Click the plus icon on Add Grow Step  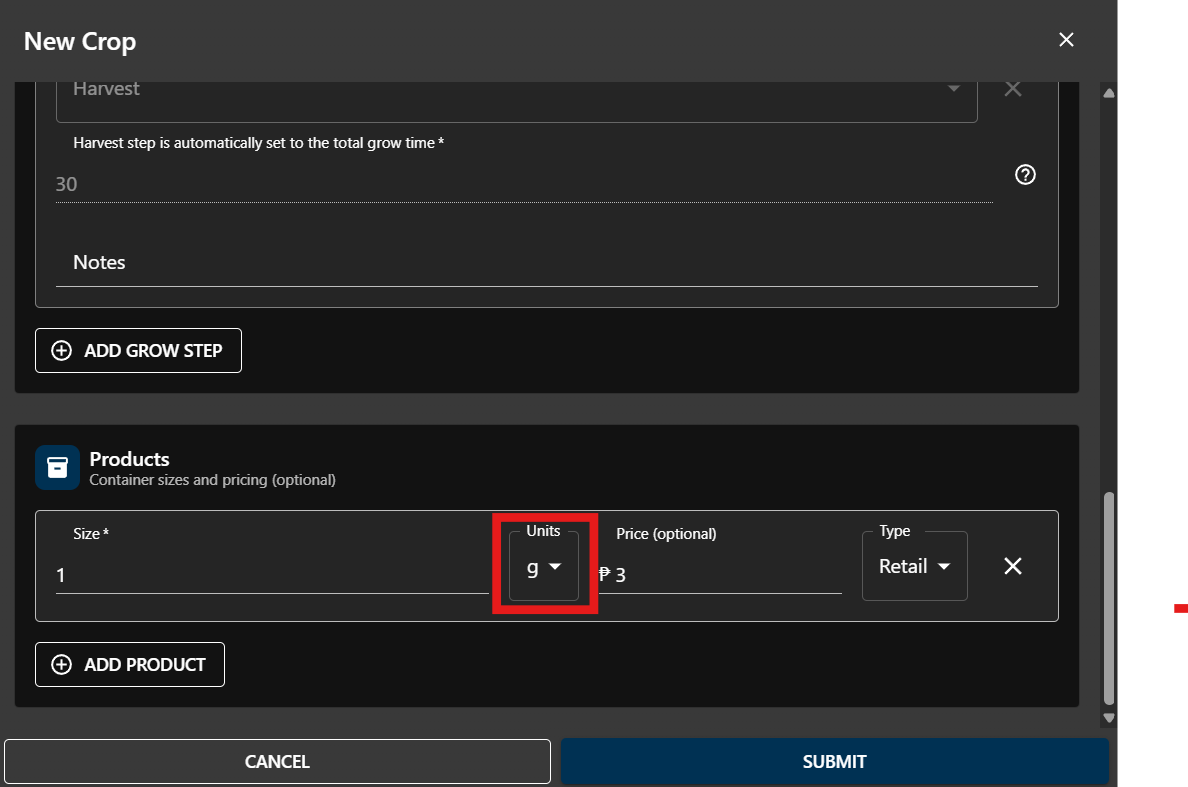(61, 351)
